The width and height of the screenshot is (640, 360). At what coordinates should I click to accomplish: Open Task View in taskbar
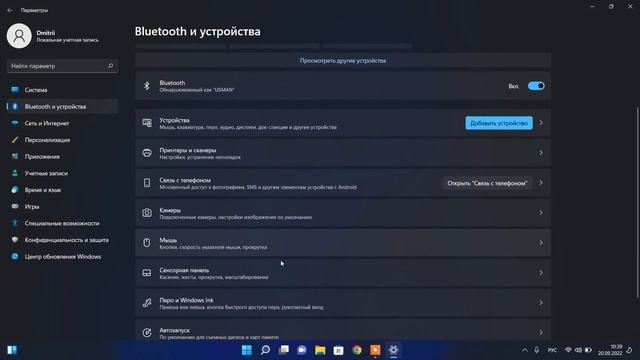(284, 350)
